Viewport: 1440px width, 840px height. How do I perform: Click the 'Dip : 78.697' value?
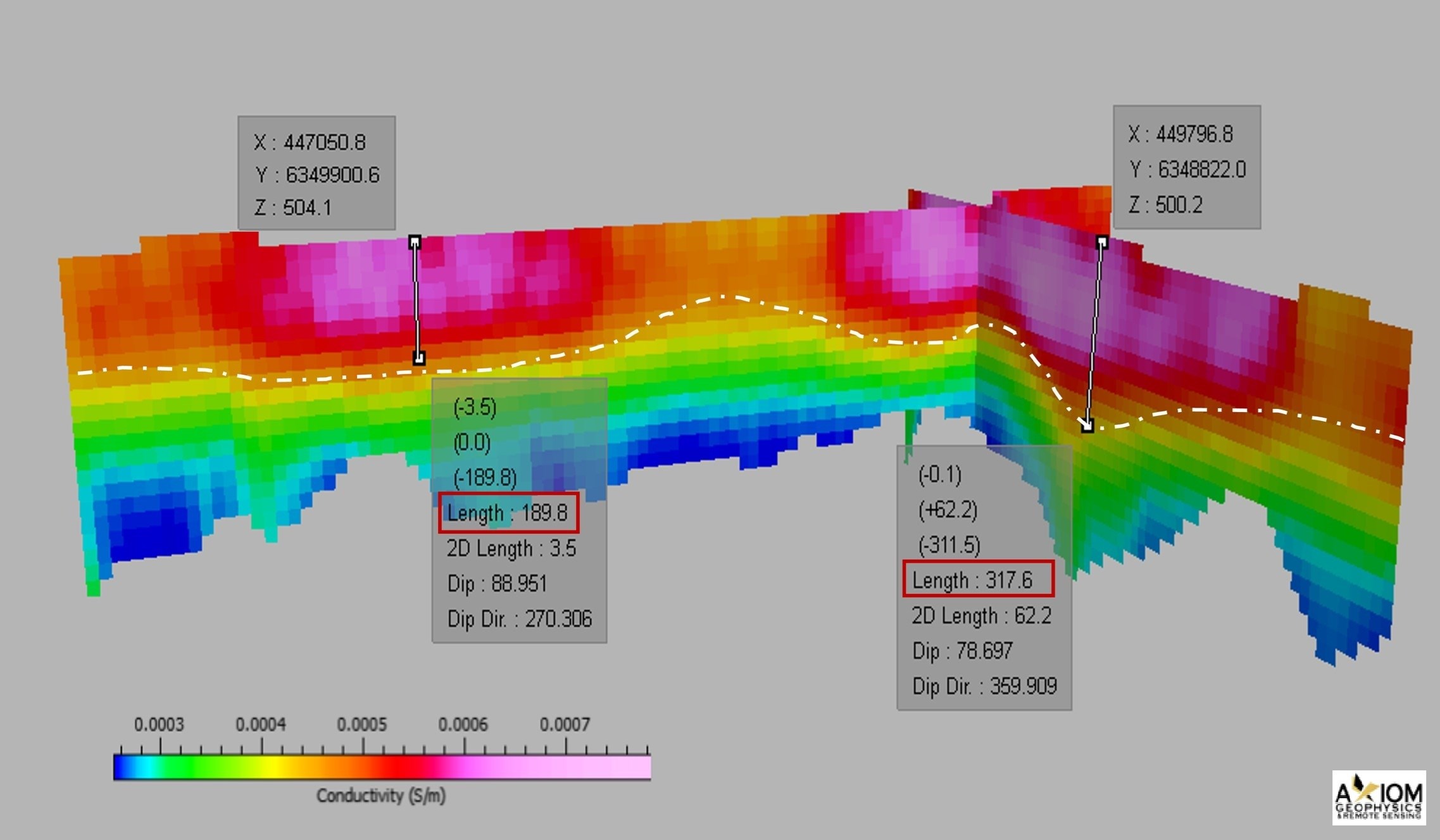[x=962, y=651]
